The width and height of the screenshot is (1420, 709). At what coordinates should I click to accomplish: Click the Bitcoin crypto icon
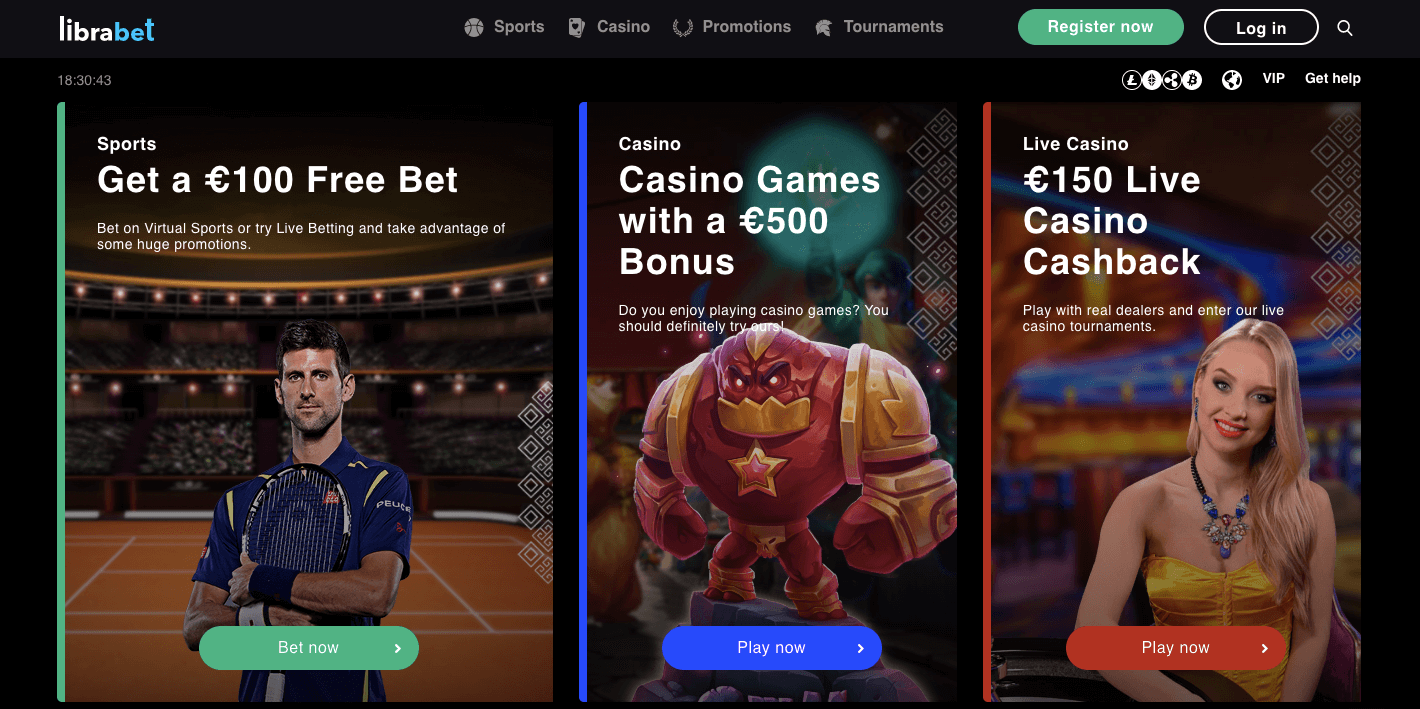1192,80
